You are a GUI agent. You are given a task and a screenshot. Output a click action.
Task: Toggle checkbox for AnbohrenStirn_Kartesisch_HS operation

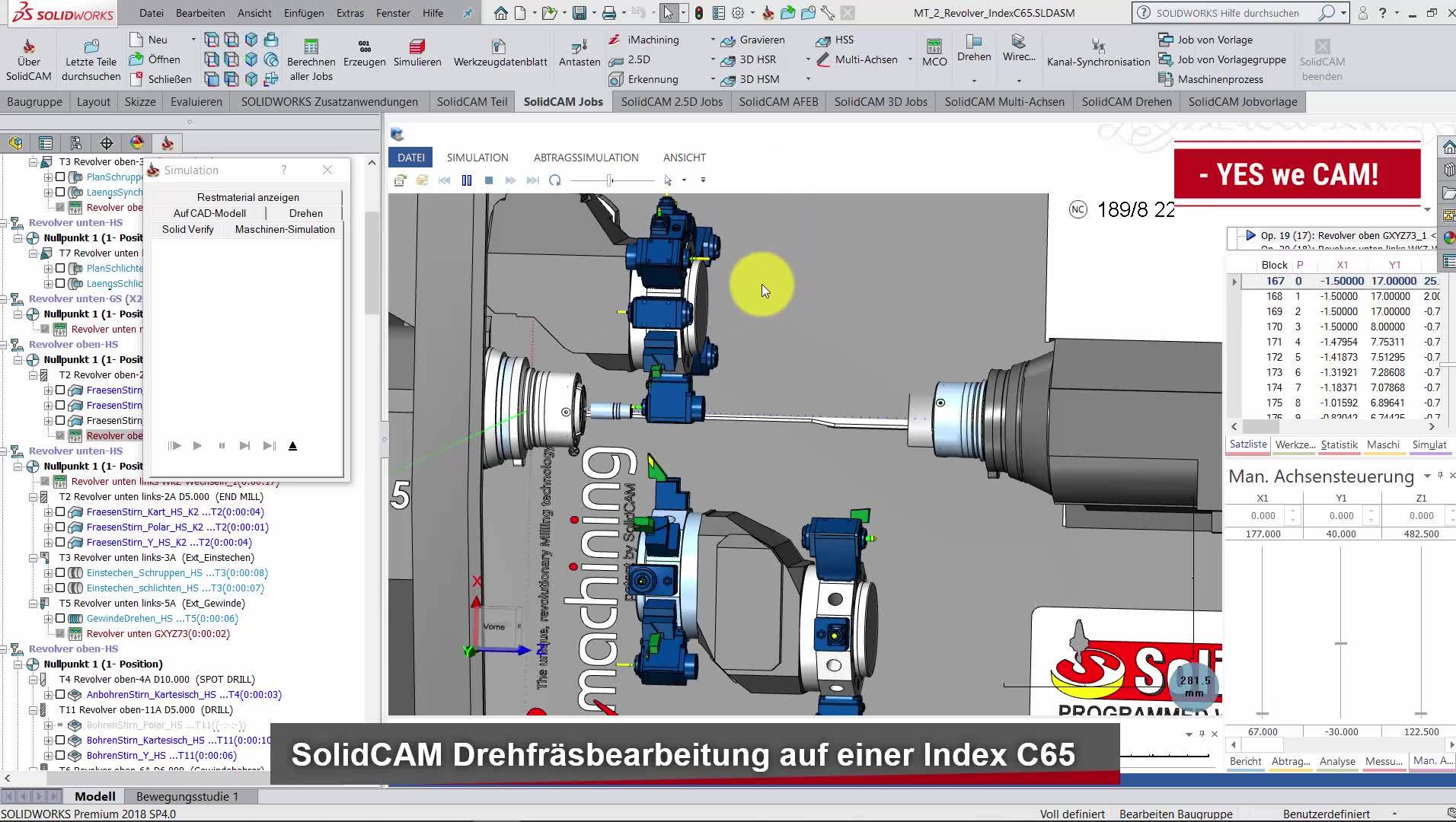[60, 695]
